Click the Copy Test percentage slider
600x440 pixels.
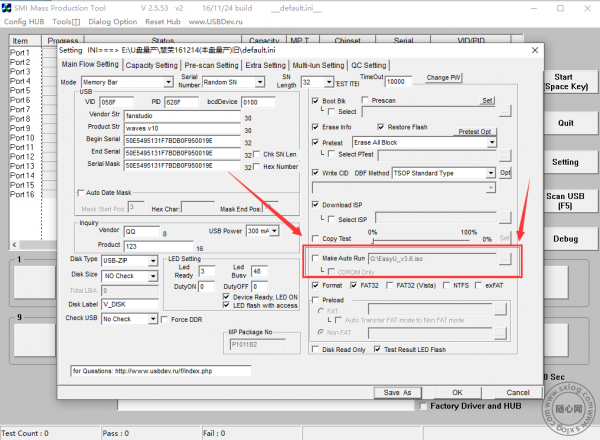(x=421, y=240)
